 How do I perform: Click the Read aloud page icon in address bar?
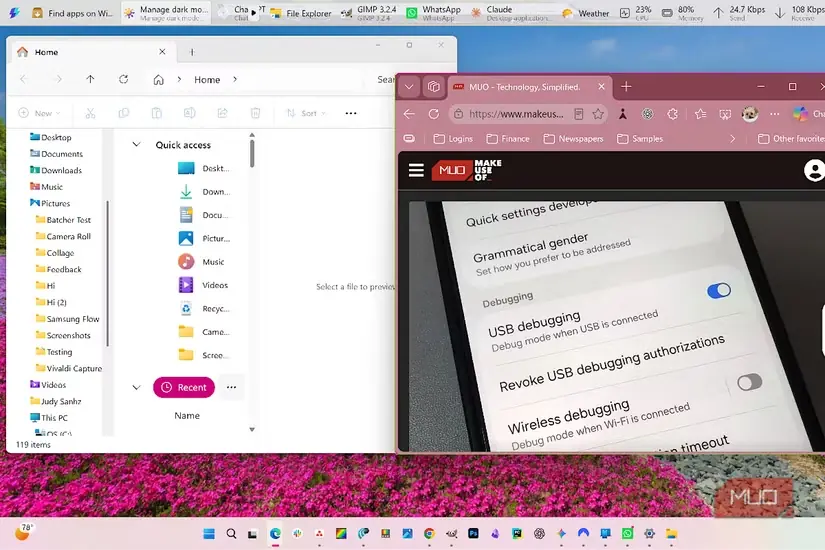pos(578,114)
